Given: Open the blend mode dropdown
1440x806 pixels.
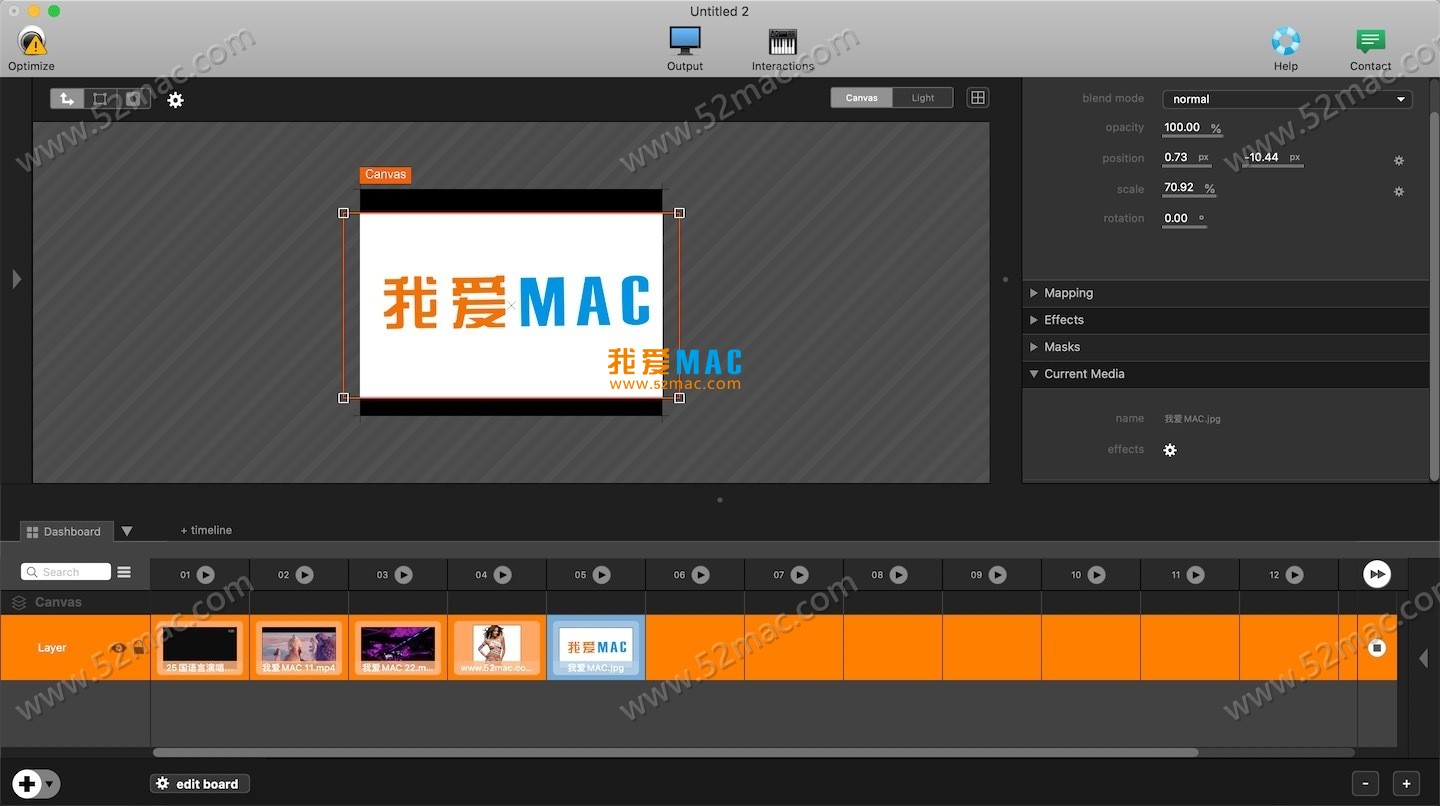Looking at the screenshot, I should click(x=1287, y=99).
